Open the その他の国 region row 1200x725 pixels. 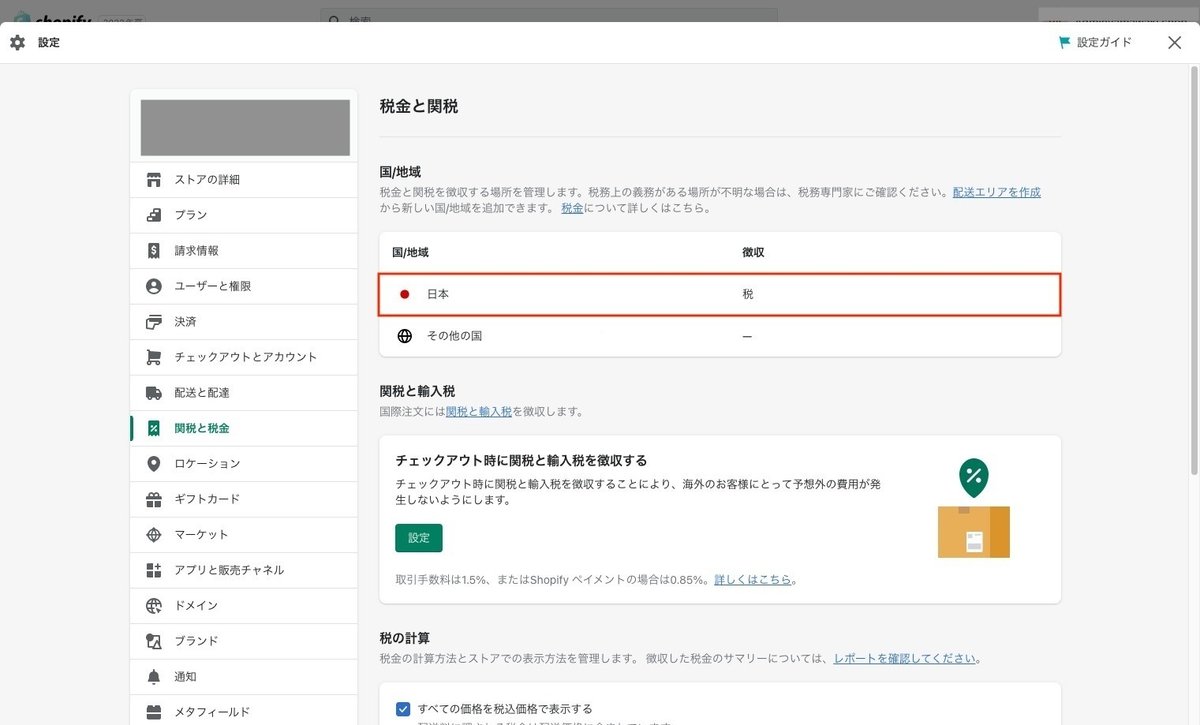click(x=720, y=336)
